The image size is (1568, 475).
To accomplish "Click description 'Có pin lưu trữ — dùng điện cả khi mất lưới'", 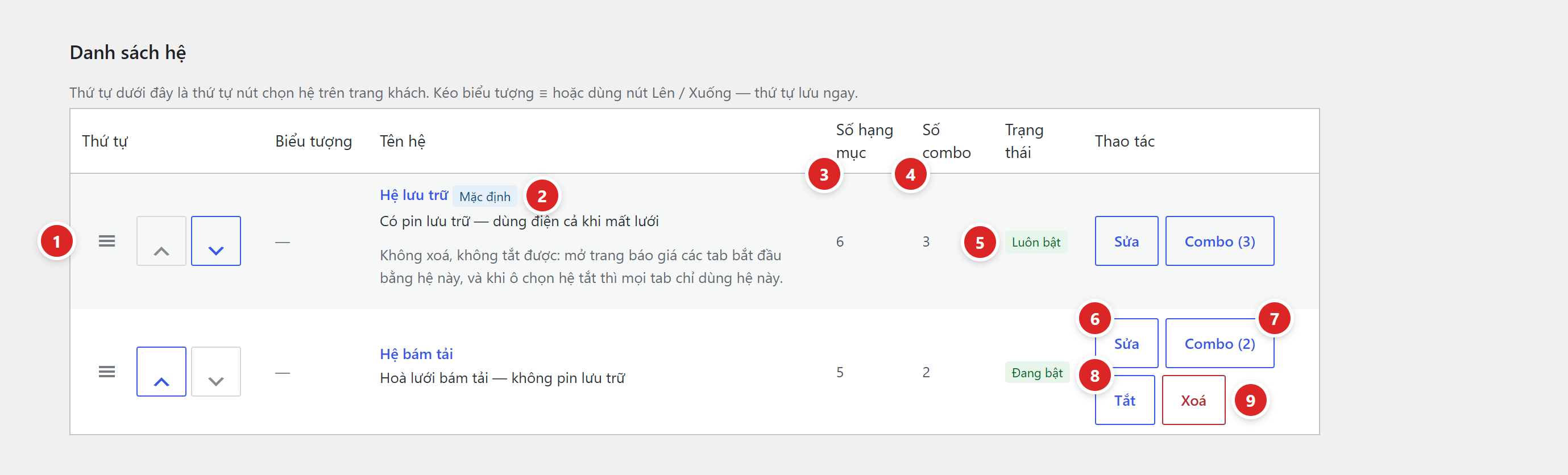I will tap(519, 222).
